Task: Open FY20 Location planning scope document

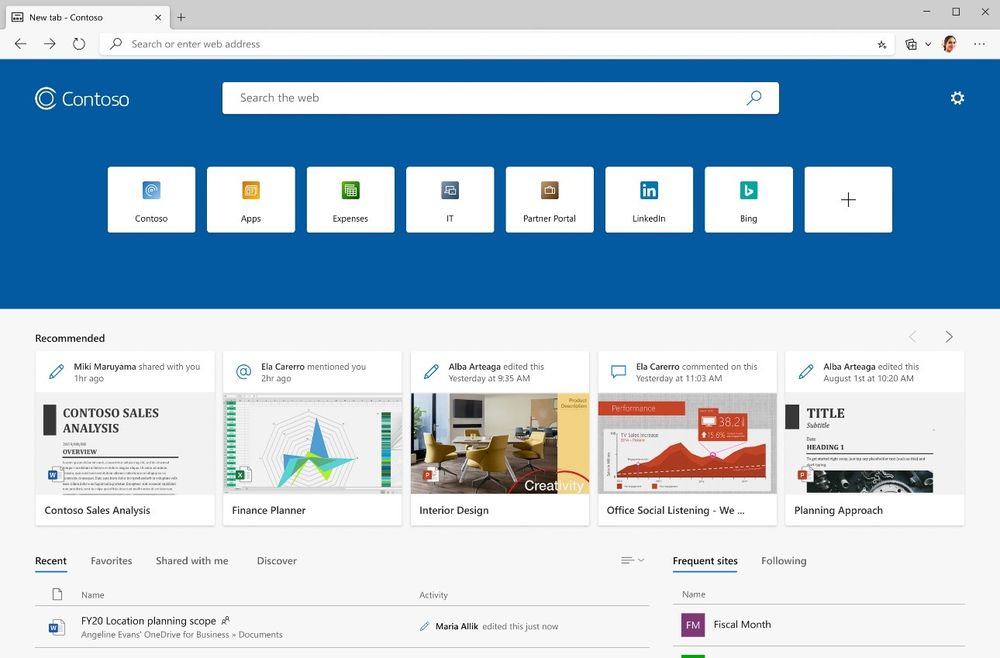Action: (148, 621)
